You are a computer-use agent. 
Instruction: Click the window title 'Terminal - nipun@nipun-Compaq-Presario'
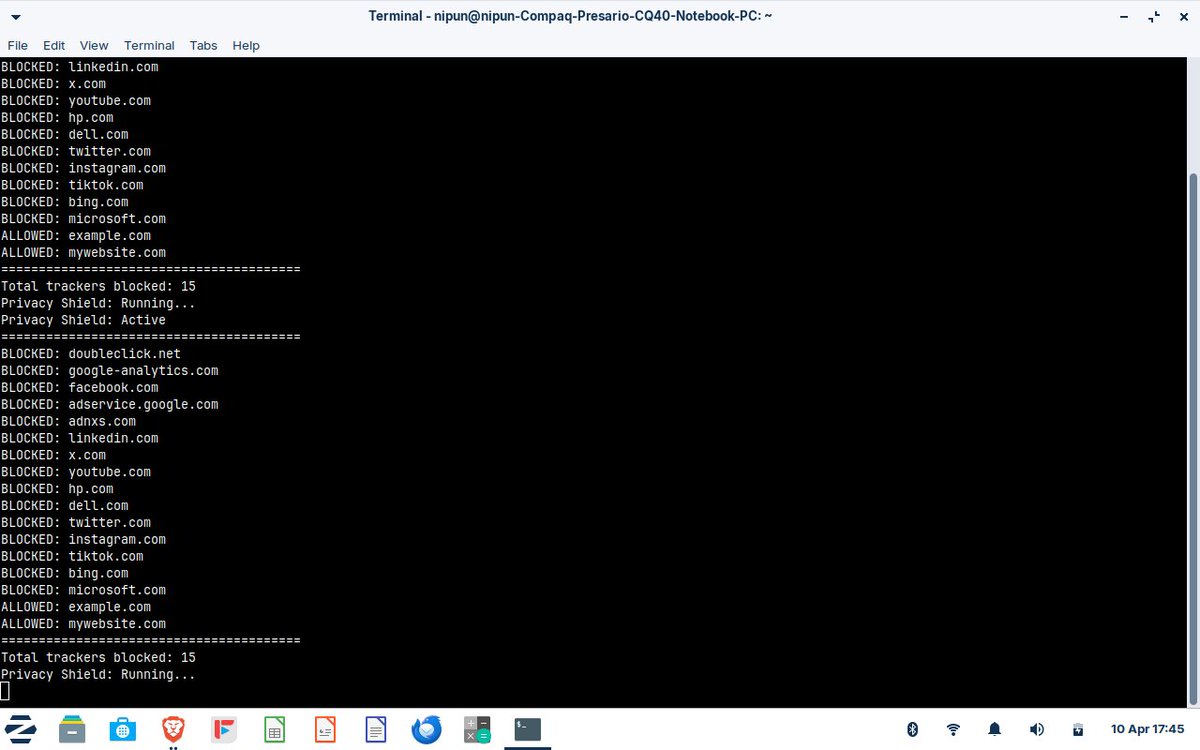570,16
